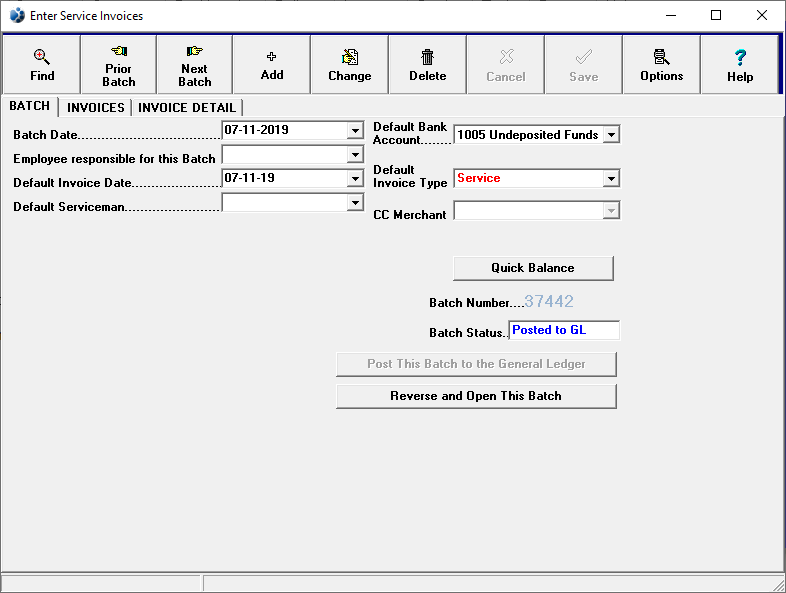The width and height of the screenshot is (786, 593).
Task: Switch to the INVOICES tab
Action: (x=96, y=108)
